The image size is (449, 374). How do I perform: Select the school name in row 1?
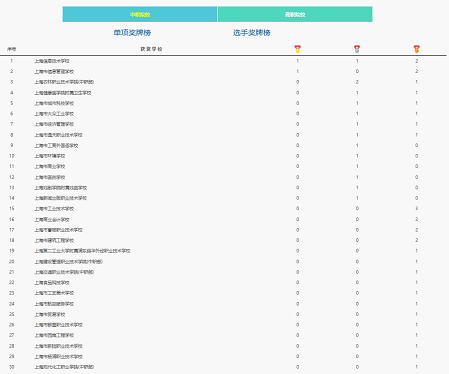[x=52, y=61]
